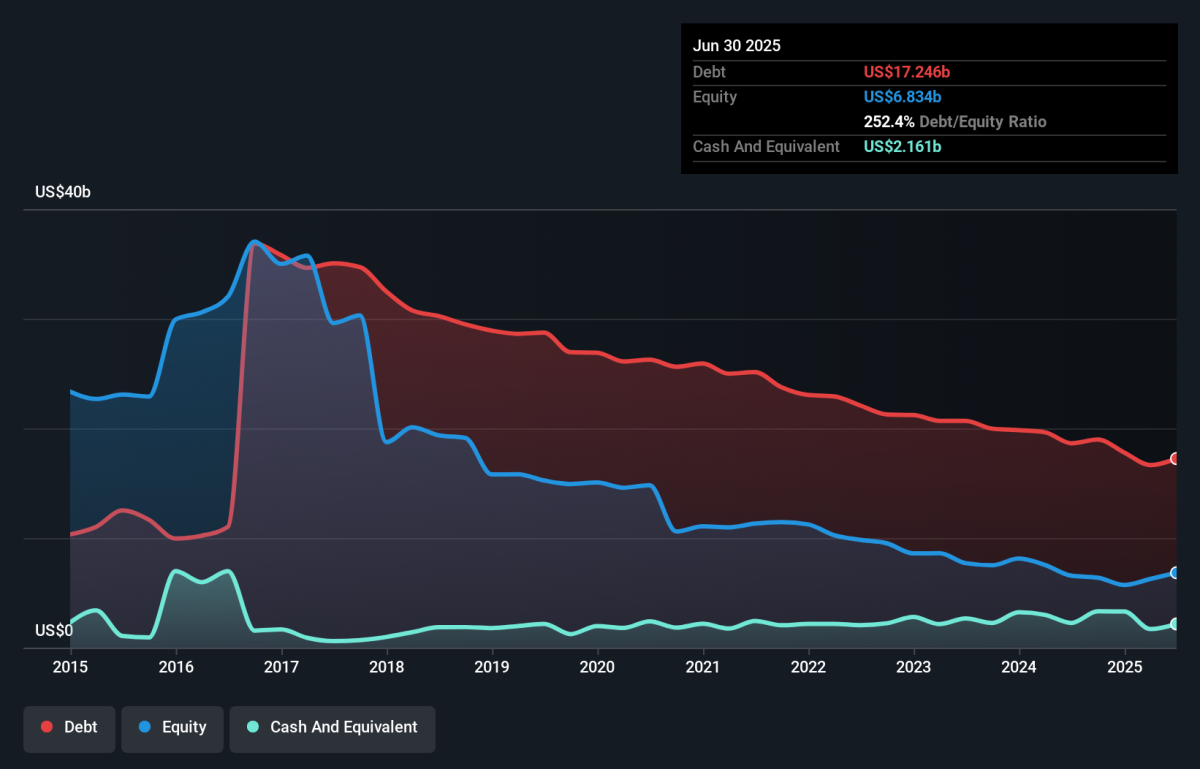Click the 252.4% Debt/Equity Ratio text
This screenshot has width=1200, height=769.
pos(955,122)
